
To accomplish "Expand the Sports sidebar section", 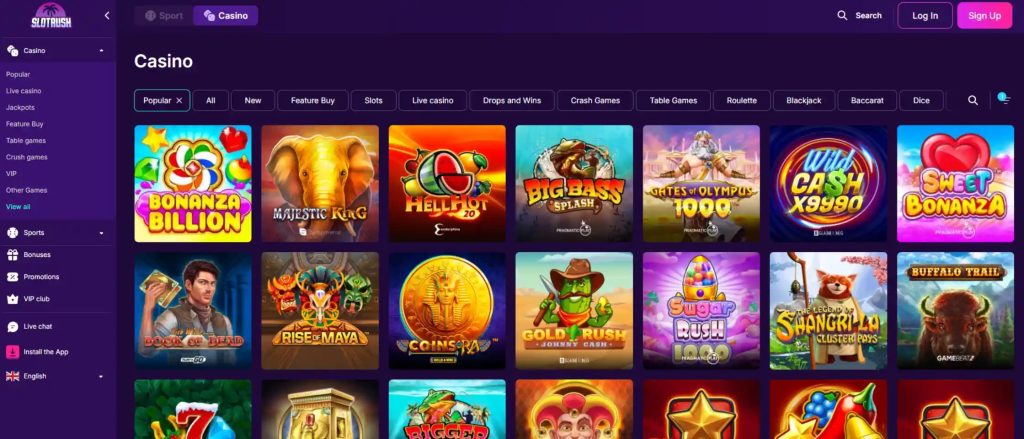I will tap(101, 233).
